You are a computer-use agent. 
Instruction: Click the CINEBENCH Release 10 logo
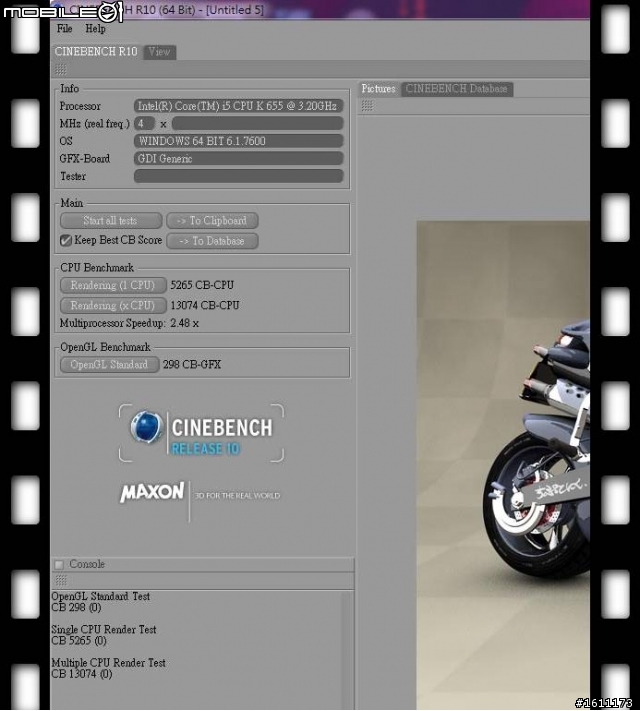pyautogui.click(x=201, y=433)
